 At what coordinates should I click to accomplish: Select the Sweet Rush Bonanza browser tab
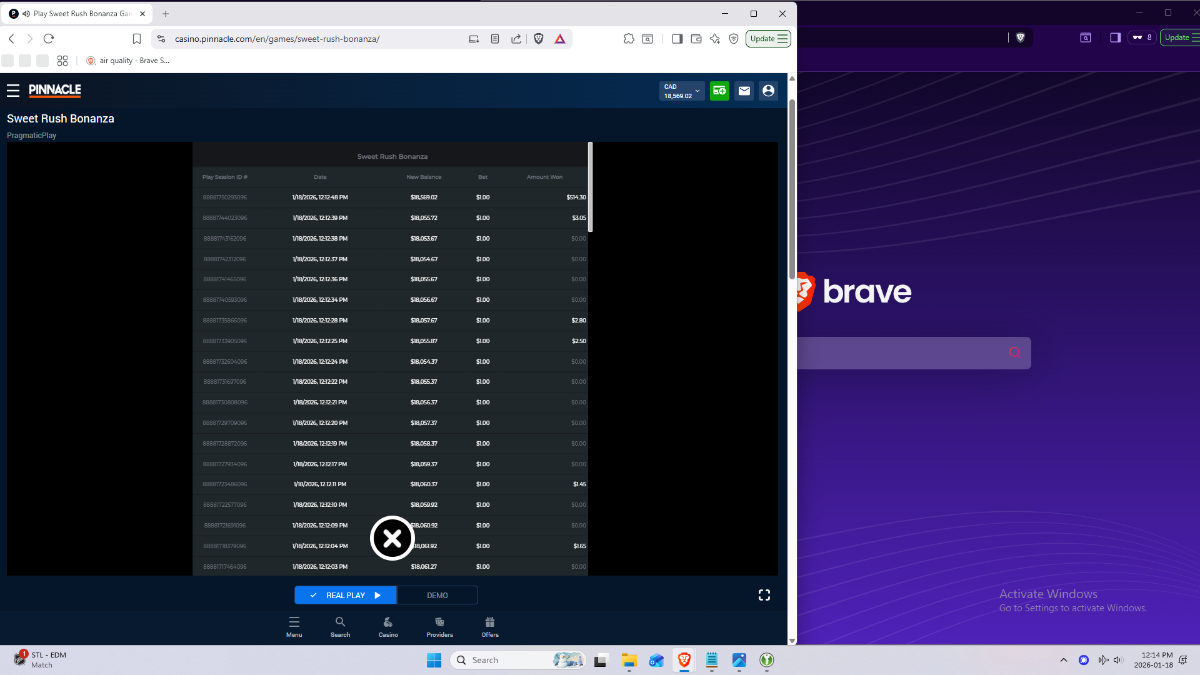pos(80,14)
